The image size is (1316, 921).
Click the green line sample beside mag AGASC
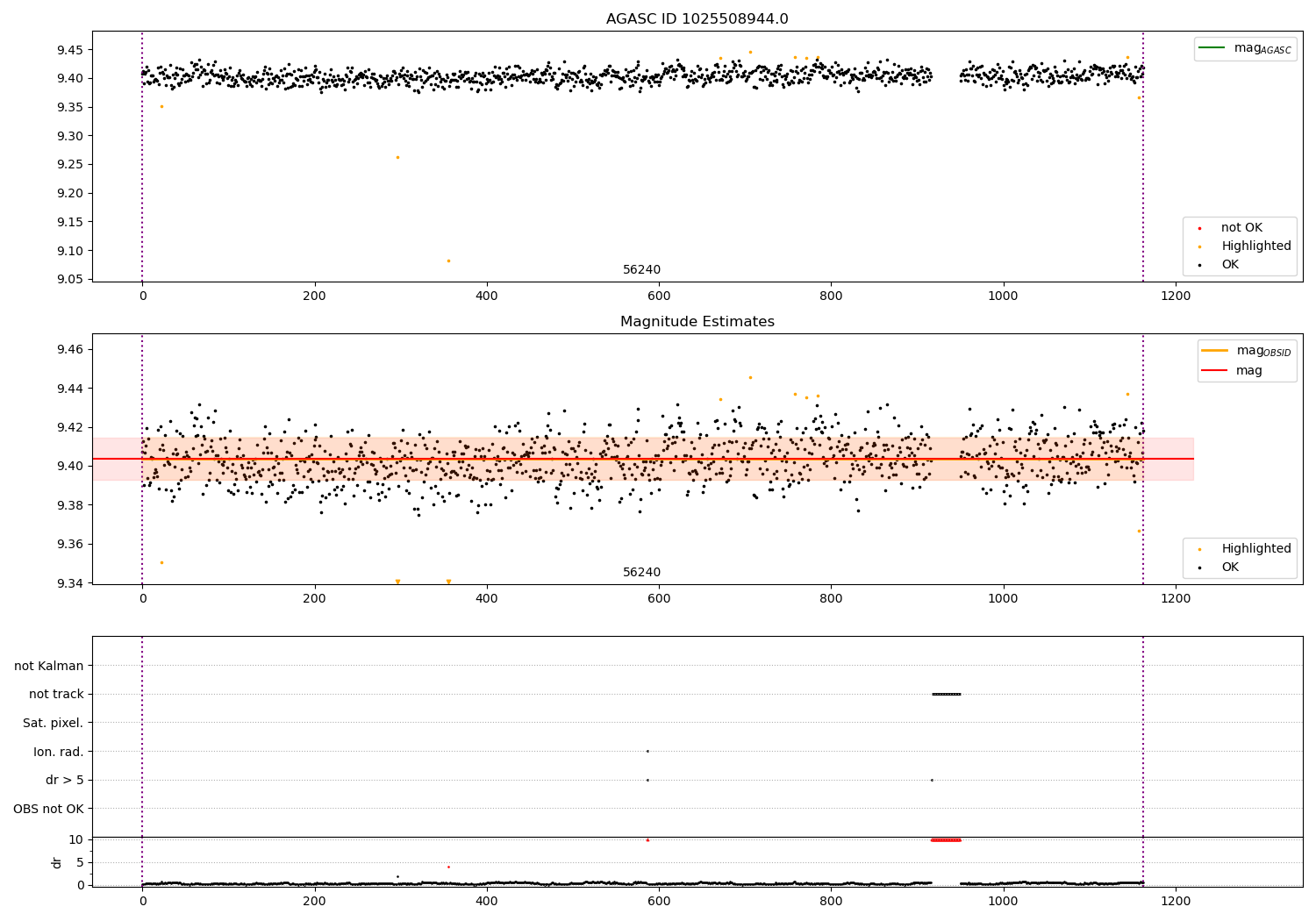pyautogui.click(x=1212, y=48)
